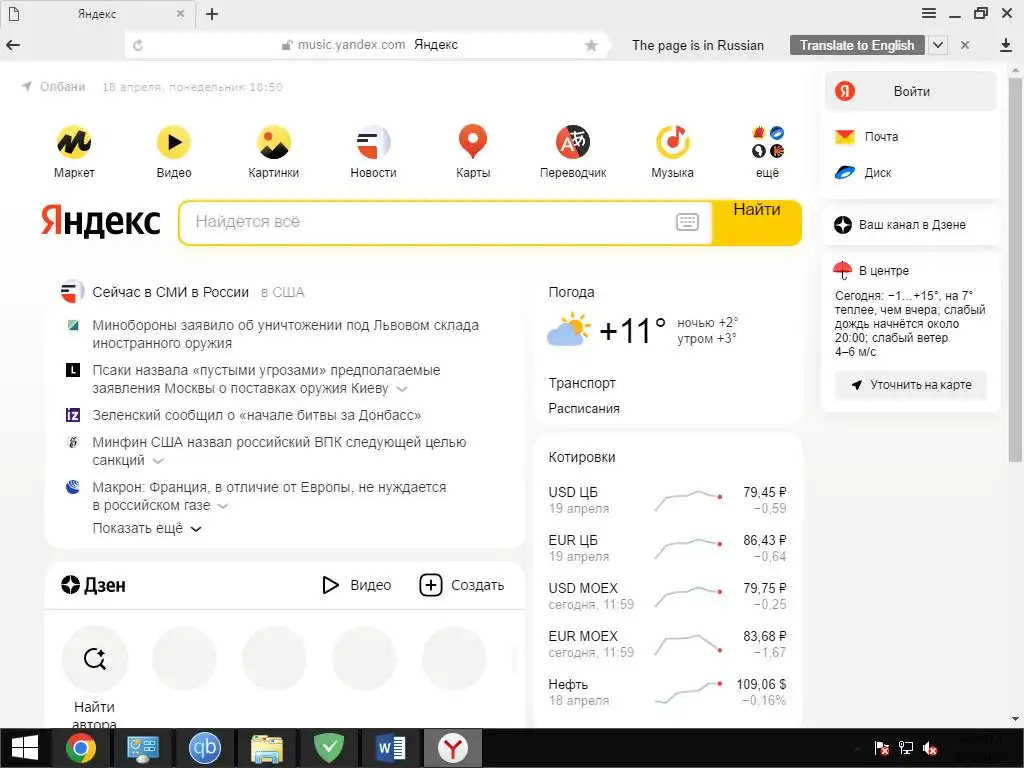Image resolution: width=1024 pixels, height=768 pixels.
Task: Open a new browser tab
Action: point(212,14)
